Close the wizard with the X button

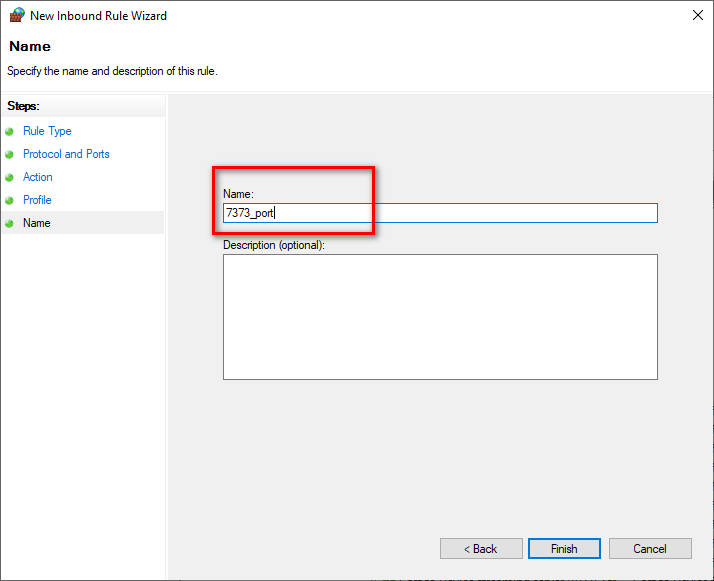point(698,15)
